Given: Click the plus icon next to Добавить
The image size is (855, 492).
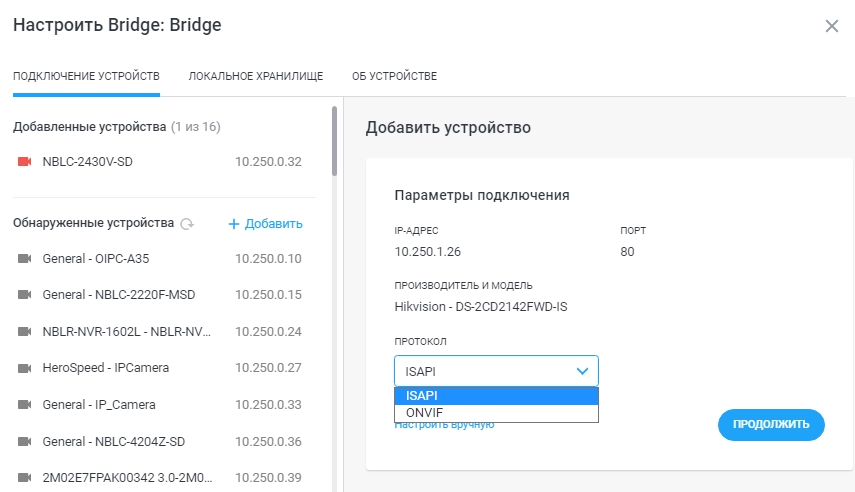Looking at the screenshot, I should pyautogui.click(x=233, y=224).
